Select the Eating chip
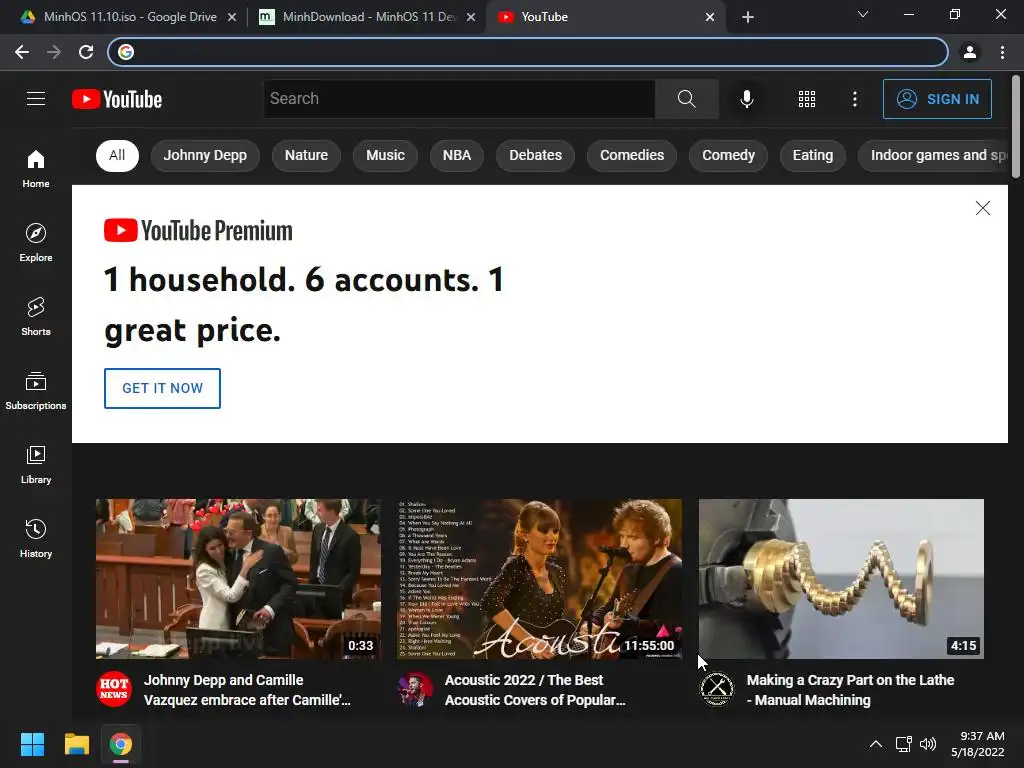Image resolution: width=1024 pixels, height=768 pixels. click(x=812, y=155)
